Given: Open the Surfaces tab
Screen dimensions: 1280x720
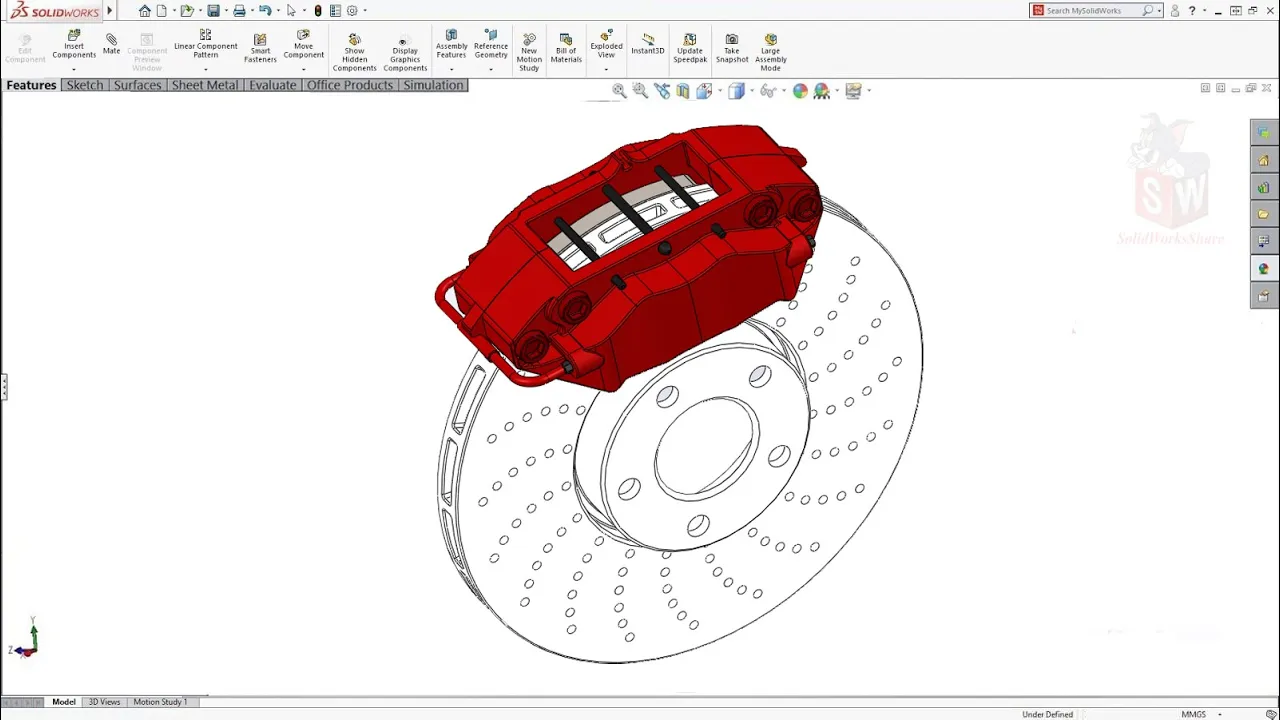Looking at the screenshot, I should (x=137, y=85).
